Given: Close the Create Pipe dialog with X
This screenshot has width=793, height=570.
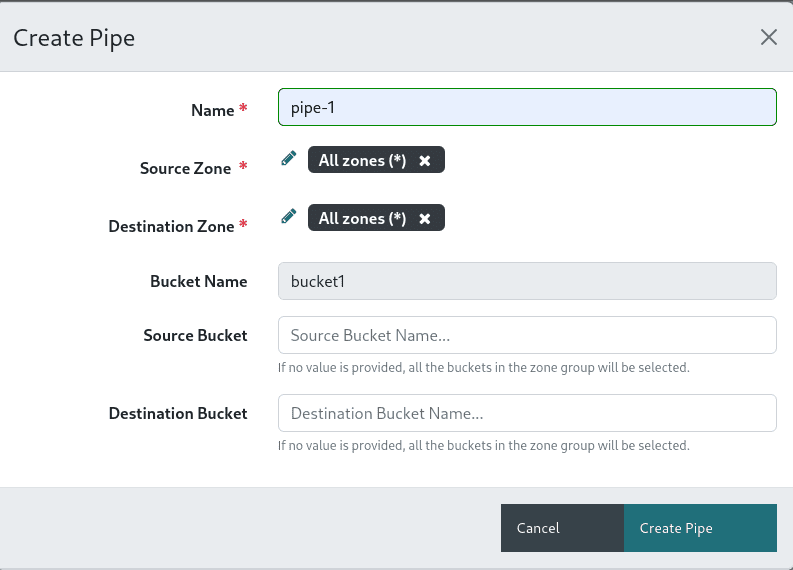Looking at the screenshot, I should point(768,37).
